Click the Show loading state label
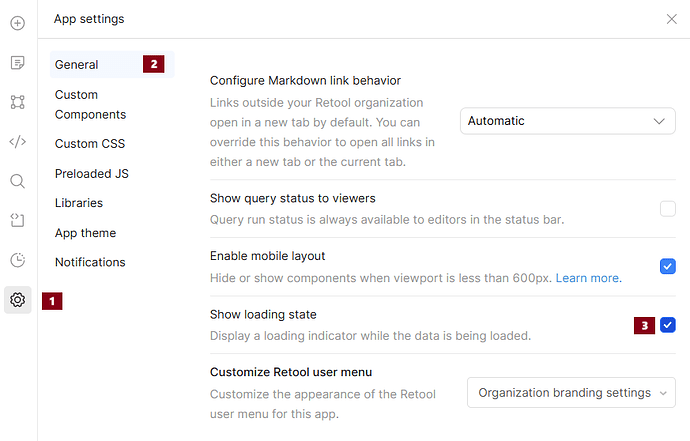This screenshot has width=690, height=441. pyautogui.click(x=263, y=314)
